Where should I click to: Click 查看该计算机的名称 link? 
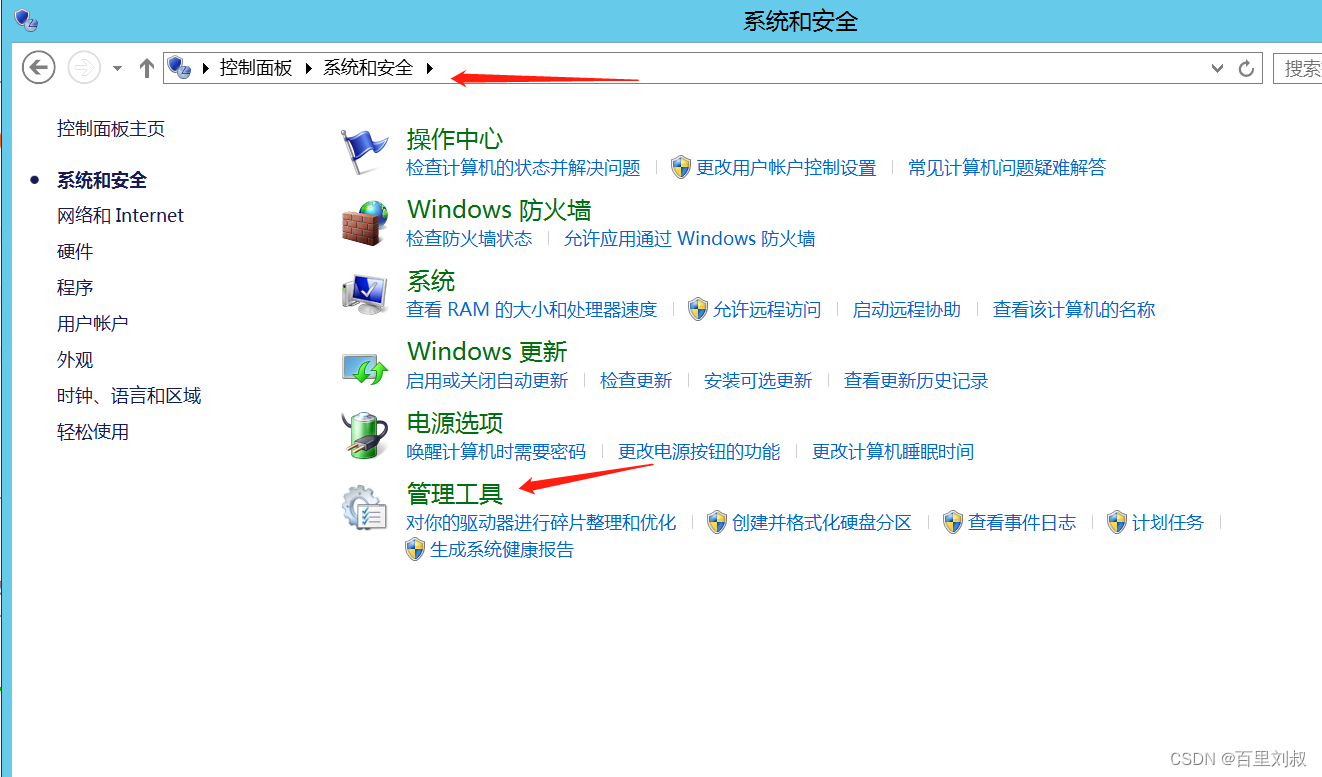(x=1074, y=309)
